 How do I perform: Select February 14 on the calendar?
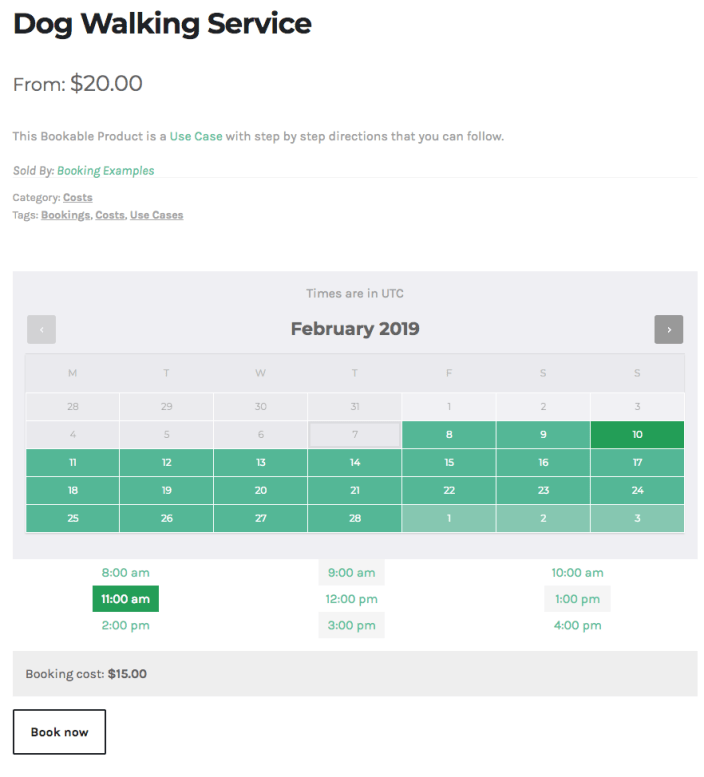[x=355, y=462]
